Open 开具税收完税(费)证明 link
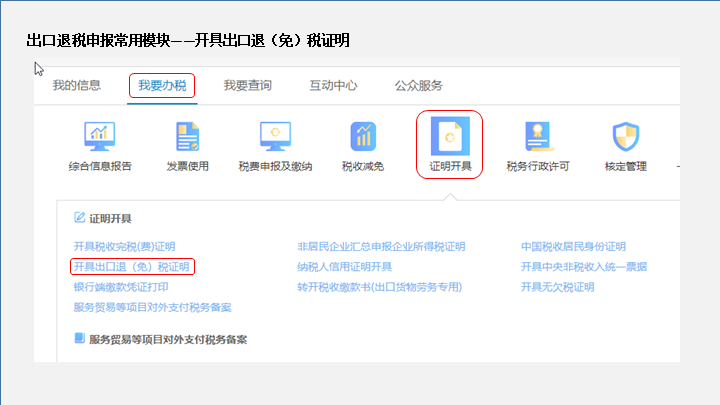The height and width of the screenshot is (405, 720). coord(124,247)
